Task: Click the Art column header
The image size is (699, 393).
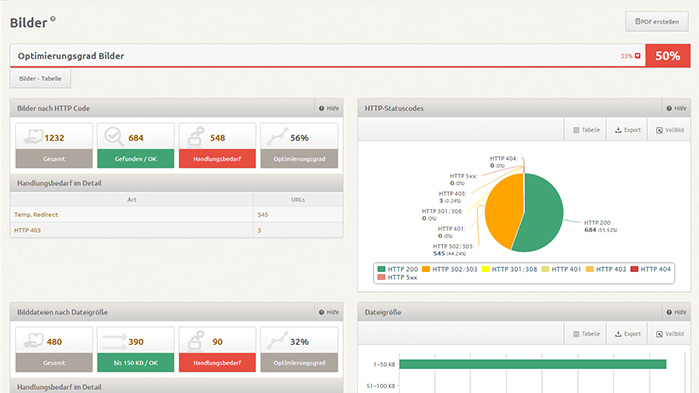Action: 132,199
